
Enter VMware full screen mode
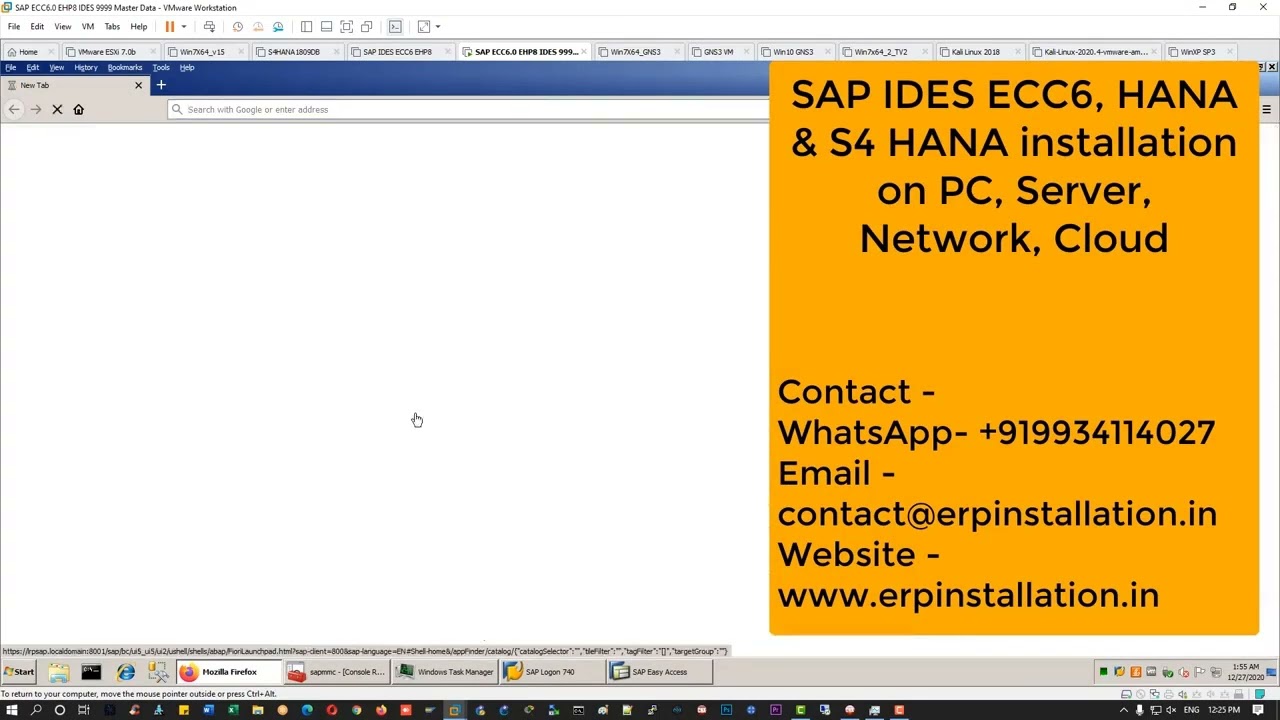point(346,27)
